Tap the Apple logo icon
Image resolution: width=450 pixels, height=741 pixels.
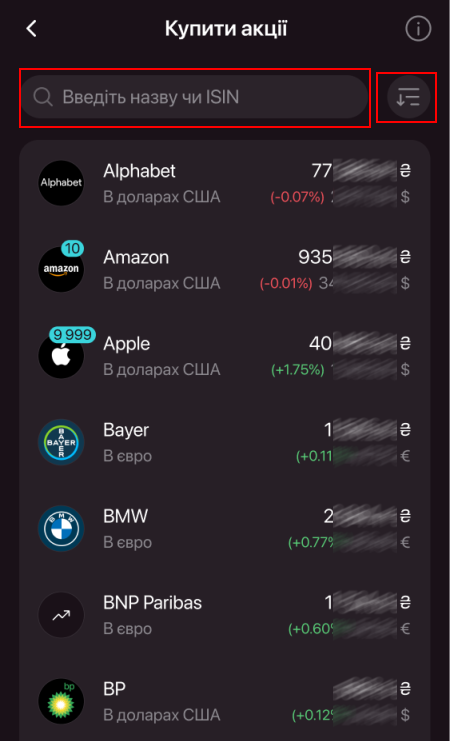click(61, 355)
